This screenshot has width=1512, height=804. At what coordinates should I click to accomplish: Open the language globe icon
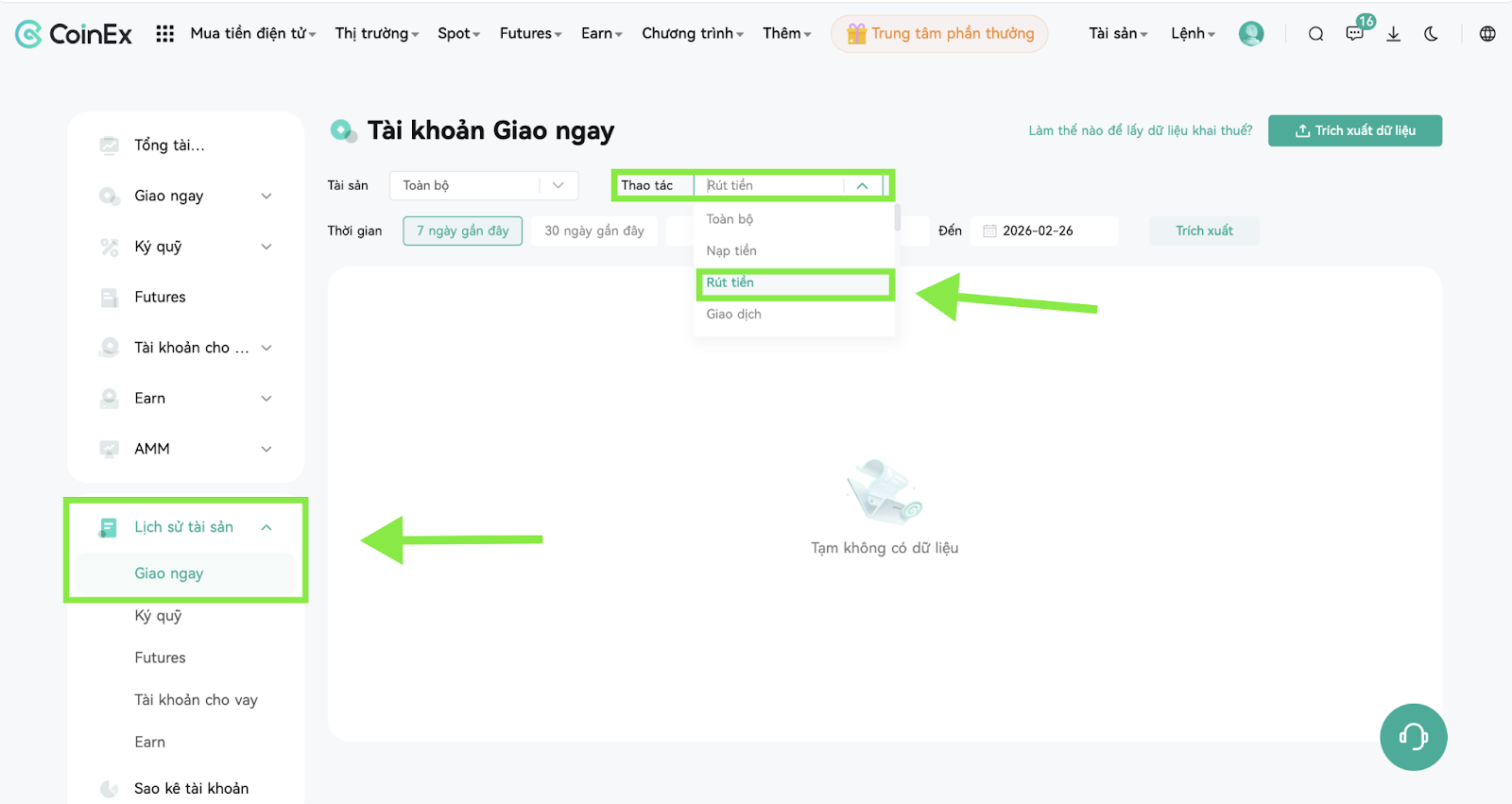tap(1487, 34)
